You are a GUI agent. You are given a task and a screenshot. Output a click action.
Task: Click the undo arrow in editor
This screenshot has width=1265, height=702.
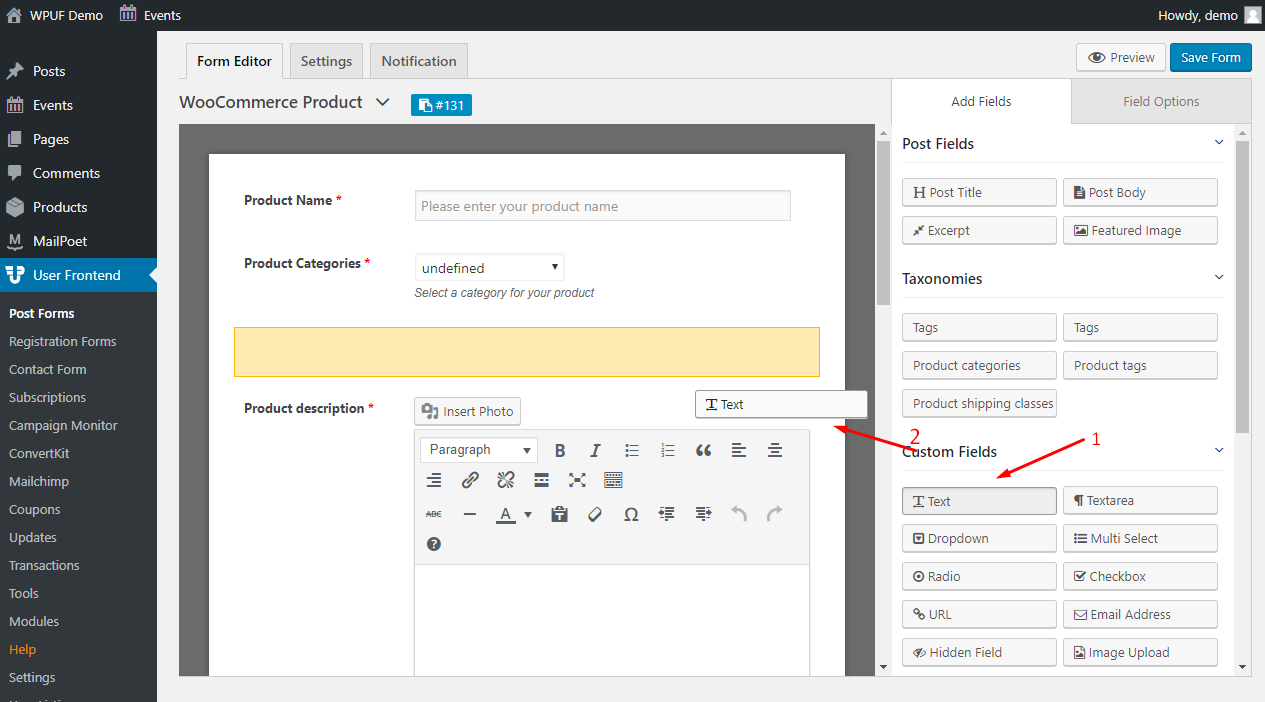coord(739,514)
